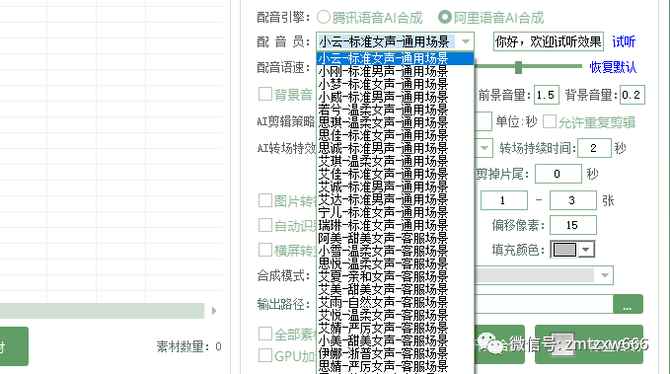Choose 艾诚-标准男声-通用场景 voice
Image resolution: width=670 pixels, height=374 pixels.
click(395, 186)
